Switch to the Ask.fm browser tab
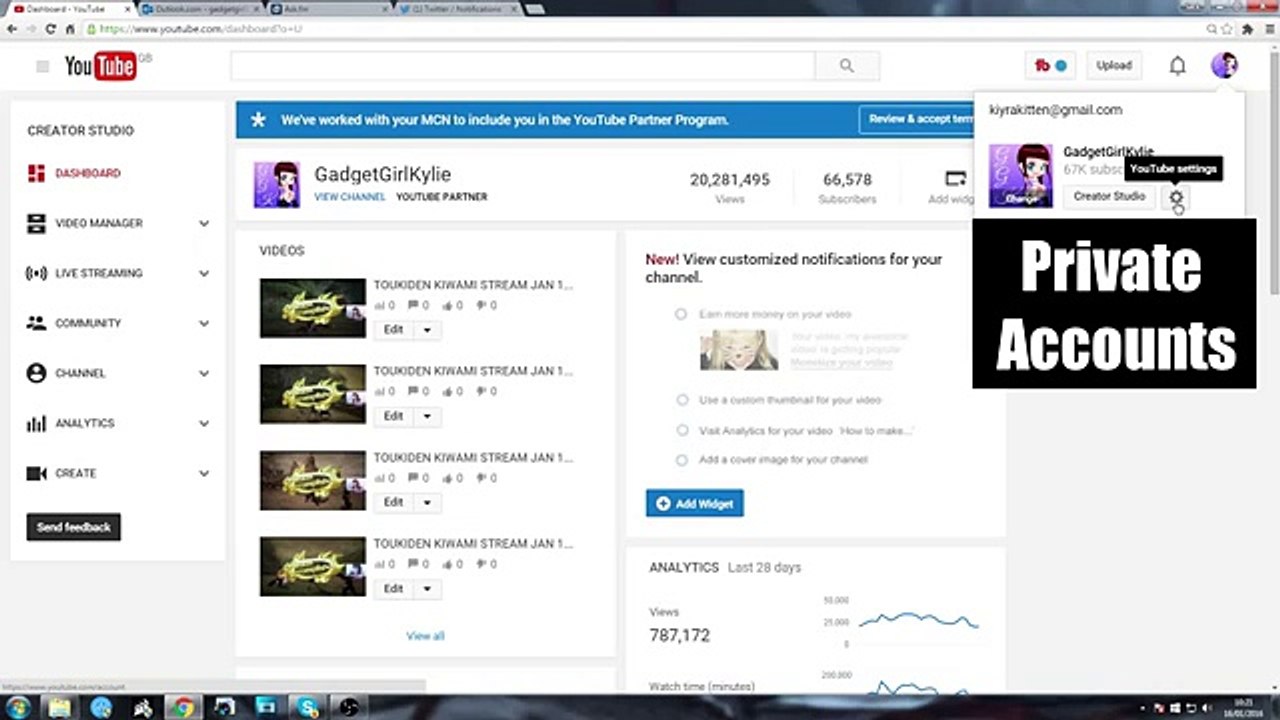Viewport: 1280px width, 720px height. tap(329, 9)
